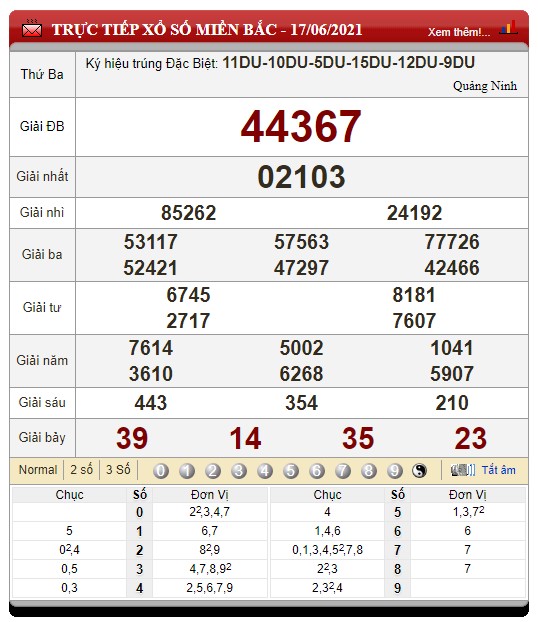Click the envelope mail icon in header
Screen dimensions: 538x622
tap(32, 29)
